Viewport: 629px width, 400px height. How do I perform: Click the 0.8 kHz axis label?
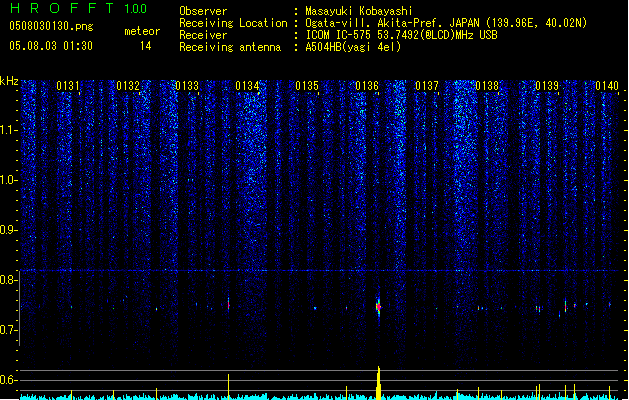tap(8, 280)
